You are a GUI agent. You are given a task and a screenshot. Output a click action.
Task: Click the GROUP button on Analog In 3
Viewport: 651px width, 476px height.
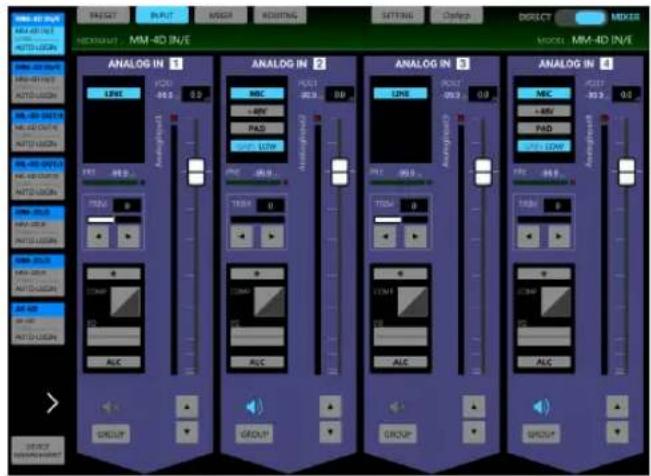398,434
